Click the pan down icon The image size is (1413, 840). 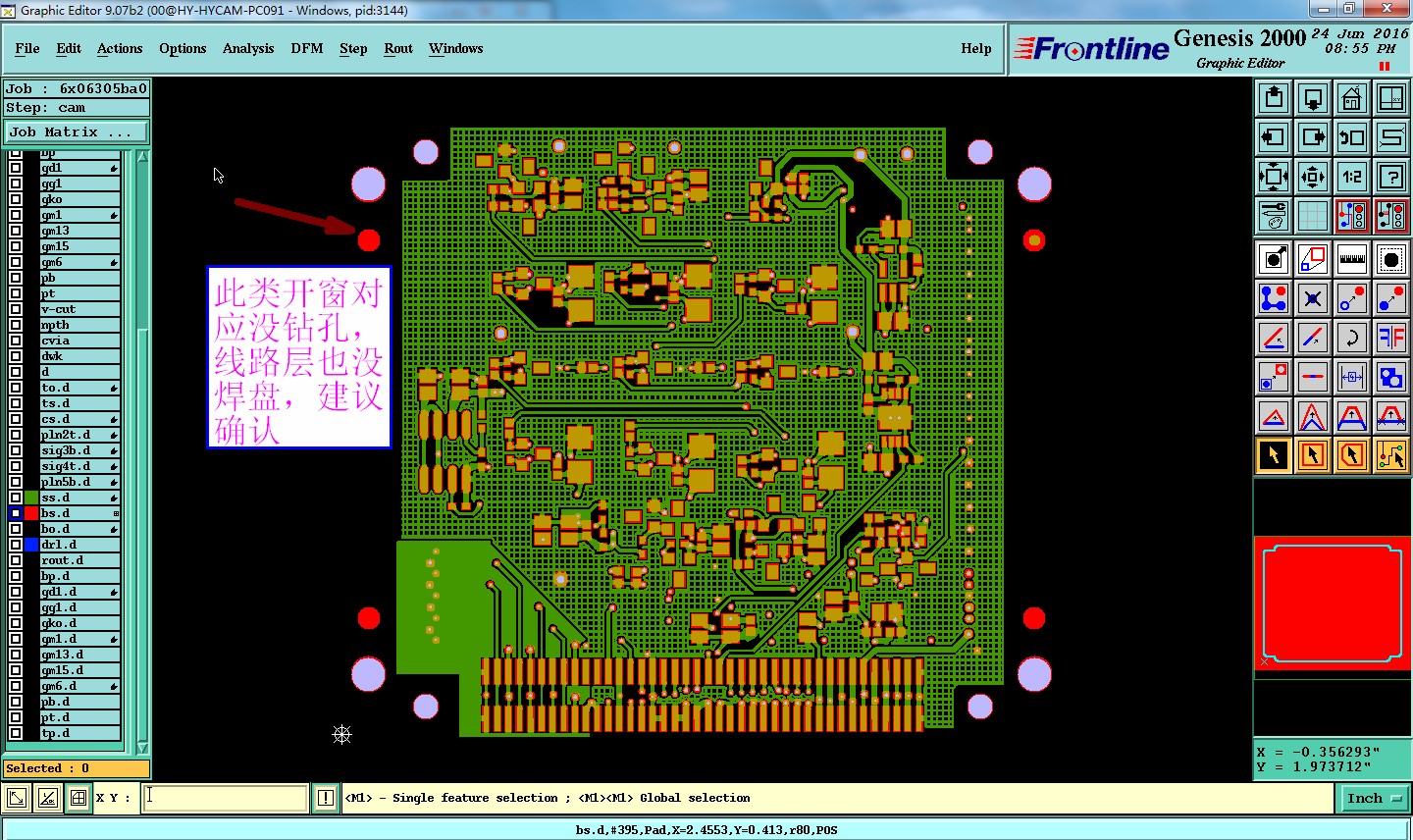click(1313, 98)
